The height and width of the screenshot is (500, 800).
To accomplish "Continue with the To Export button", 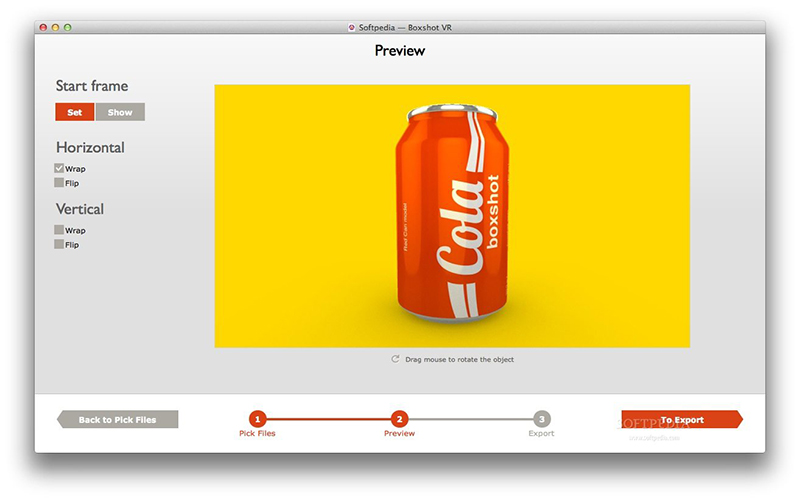I will click(x=682, y=419).
